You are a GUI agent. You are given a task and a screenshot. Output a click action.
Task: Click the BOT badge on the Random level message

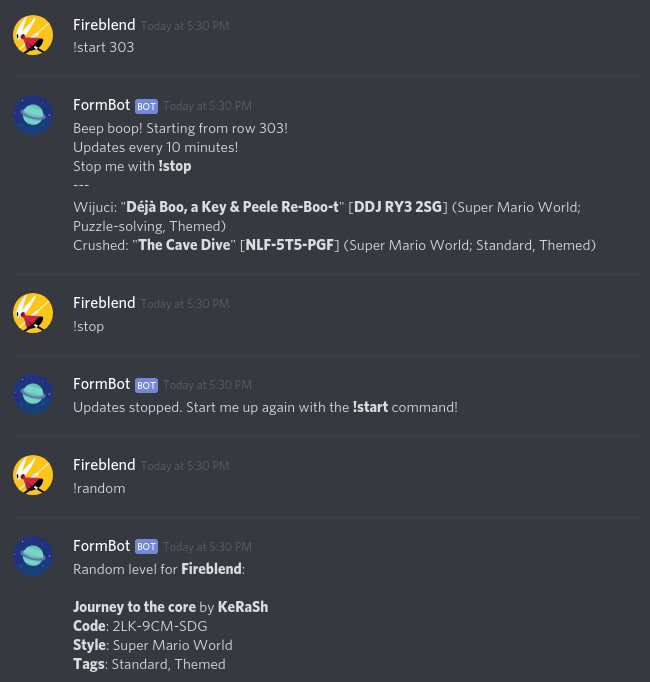pos(146,547)
